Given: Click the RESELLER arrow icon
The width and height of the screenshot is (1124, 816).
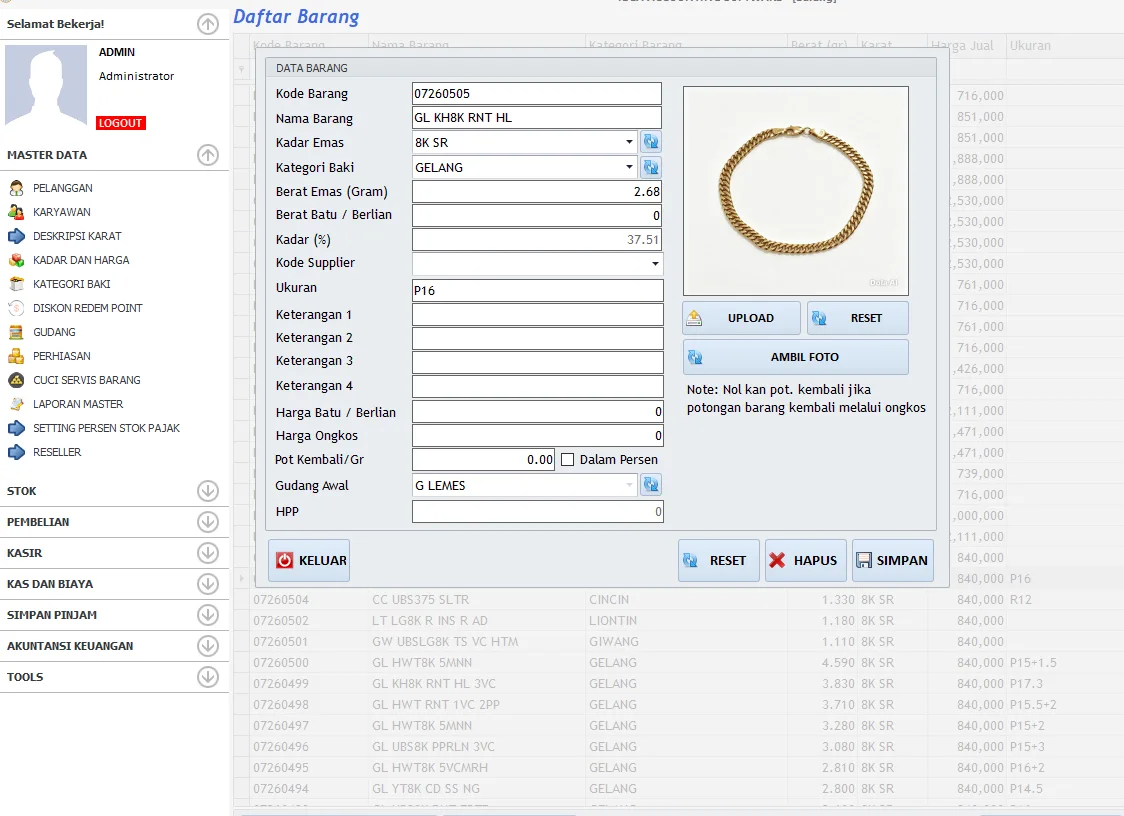Looking at the screenshot, I should (16, 452).
